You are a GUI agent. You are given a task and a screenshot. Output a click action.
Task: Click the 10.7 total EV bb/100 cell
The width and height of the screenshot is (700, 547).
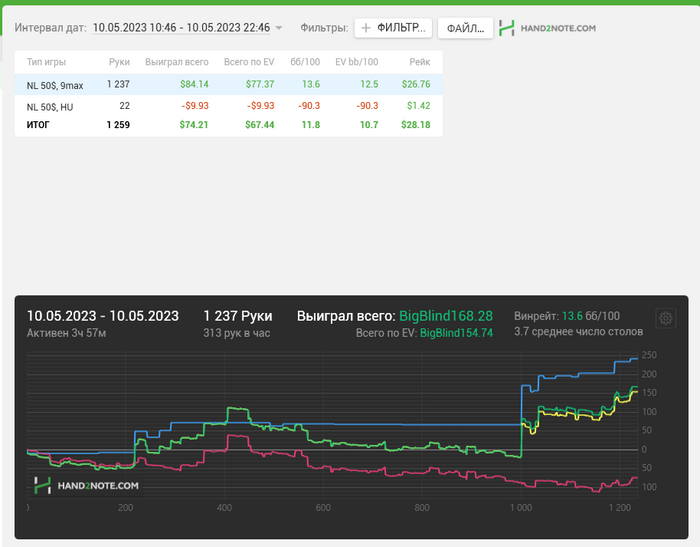pyautogui.click(x=369, y=125)
